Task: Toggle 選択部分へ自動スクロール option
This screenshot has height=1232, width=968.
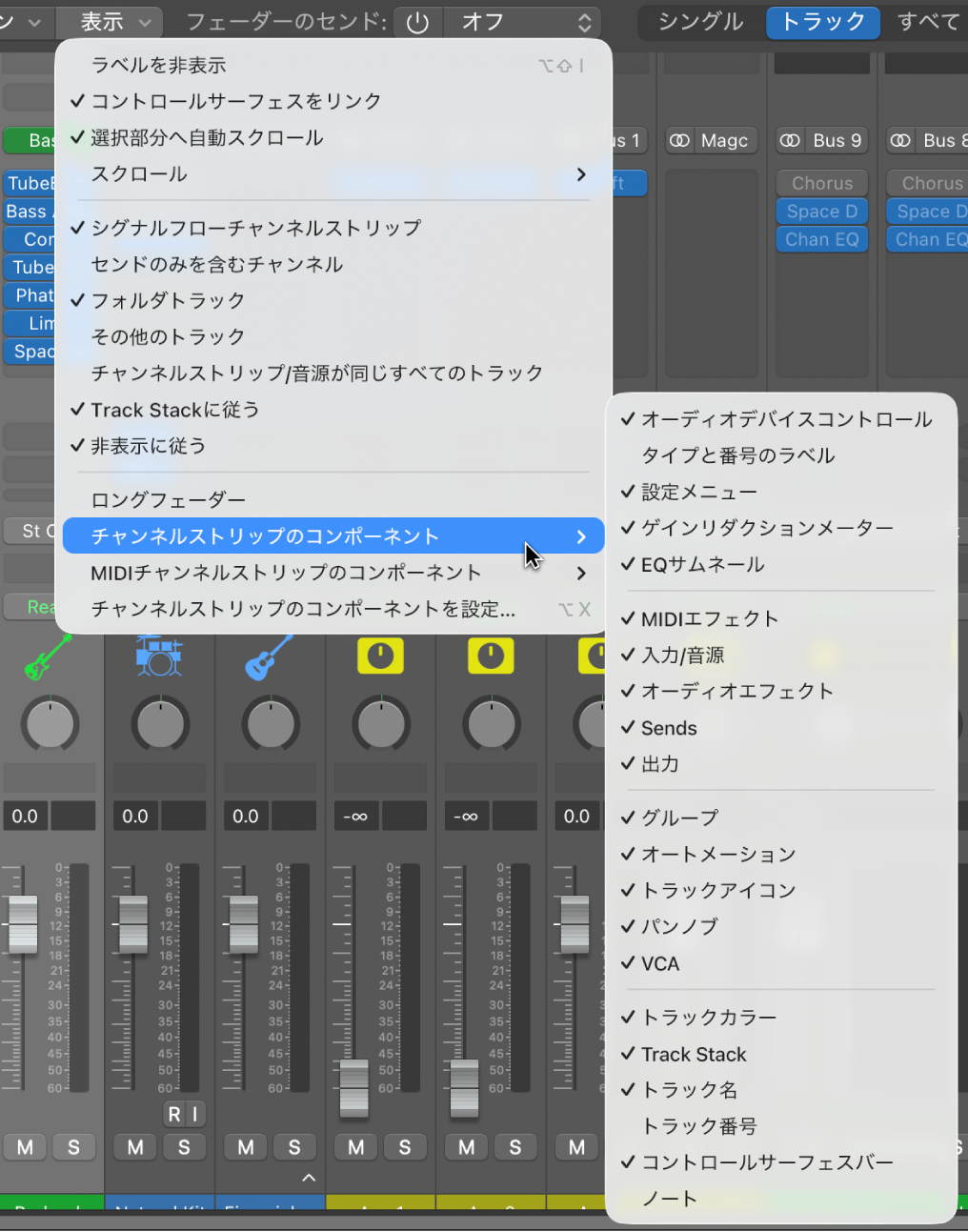Action: [x=333, y=138]
